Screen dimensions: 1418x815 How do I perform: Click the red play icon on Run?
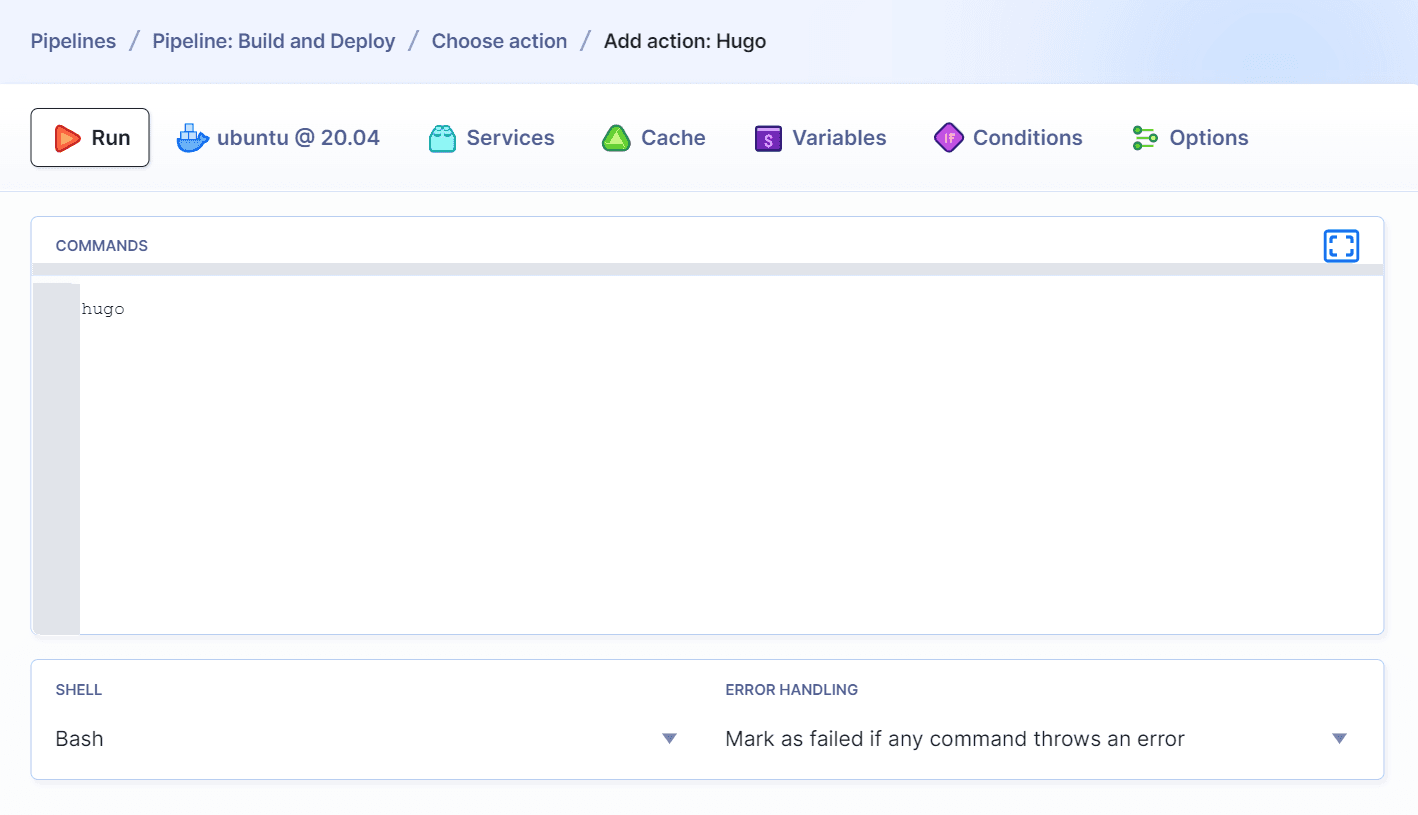tap(67, 138)
